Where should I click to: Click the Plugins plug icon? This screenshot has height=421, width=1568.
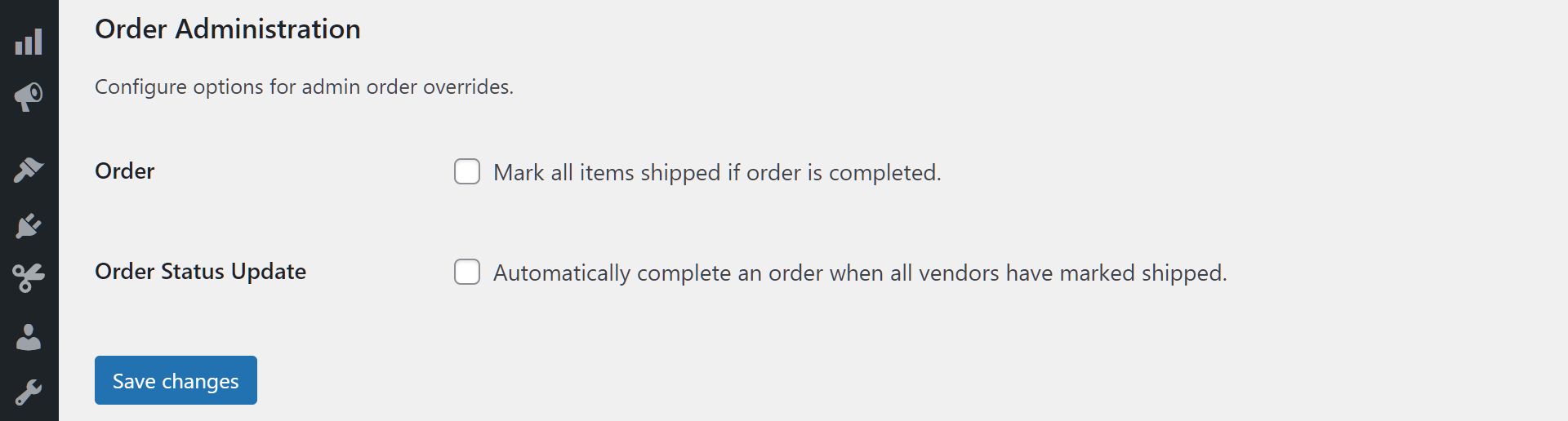[x=29, y=225]
